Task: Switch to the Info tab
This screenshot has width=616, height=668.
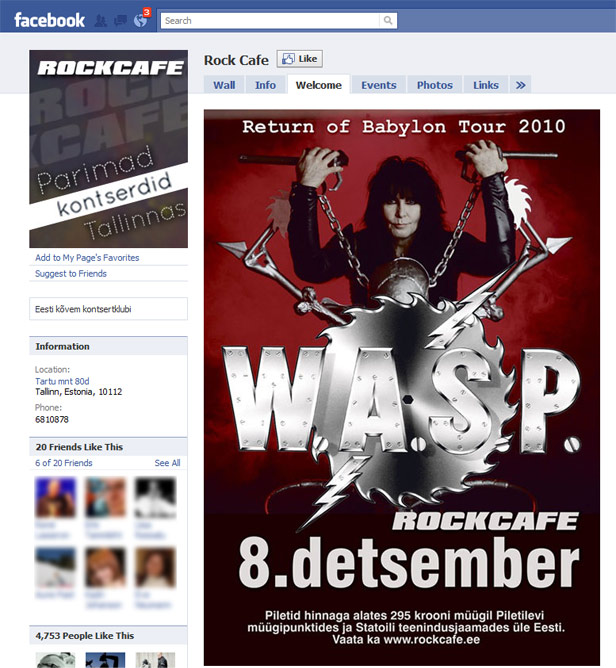Action: tap(265, 85)
